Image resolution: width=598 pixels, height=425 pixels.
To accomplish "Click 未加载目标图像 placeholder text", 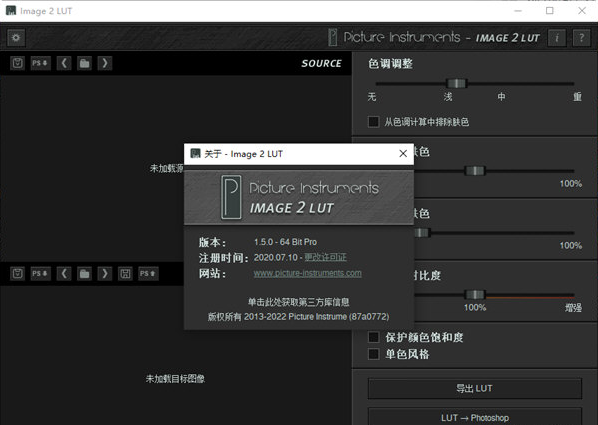I will (175, 378).
